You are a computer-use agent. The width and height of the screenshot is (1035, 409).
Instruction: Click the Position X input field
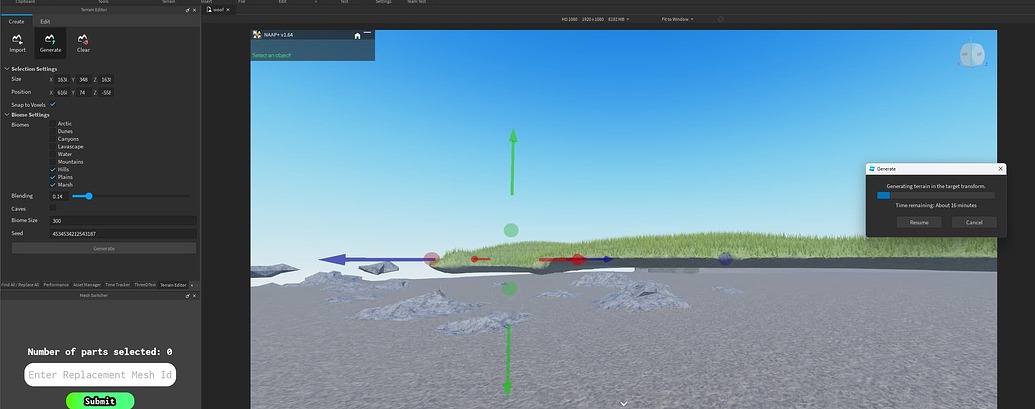pos(63,92)
